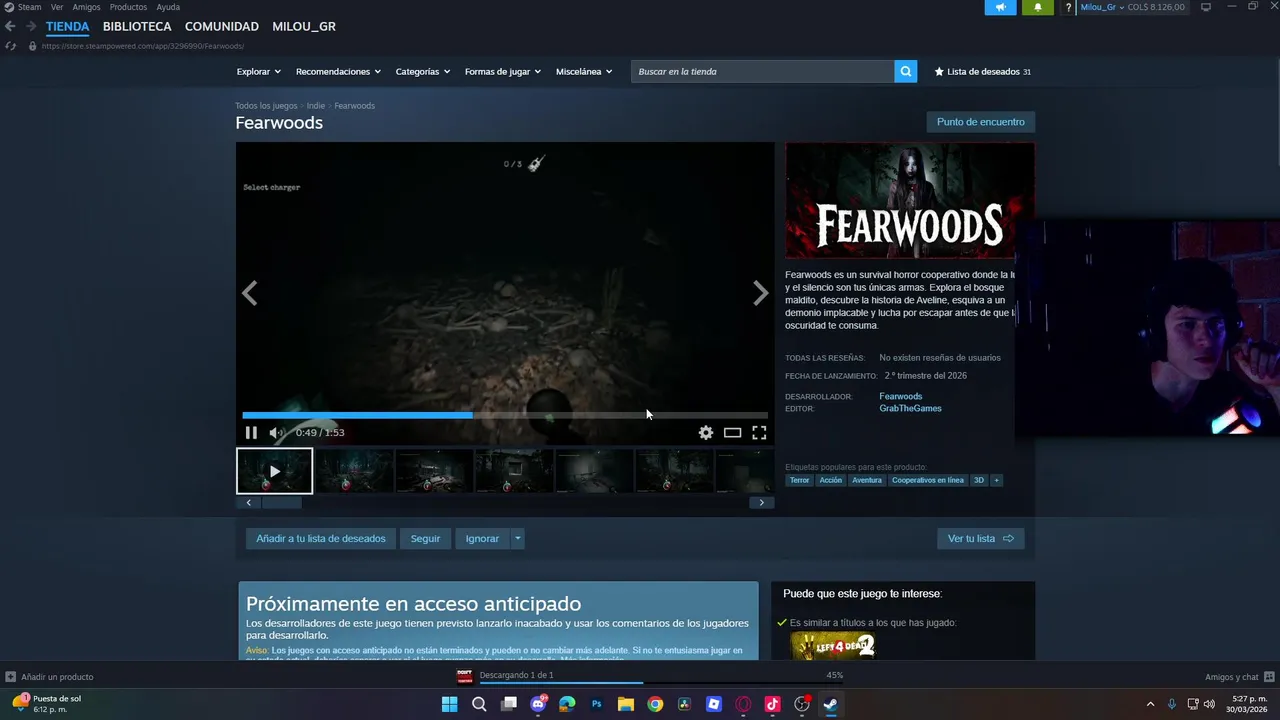1280x720 pixels.
Task: Click the blue store search magnifier button
Action: click(906, 71)
